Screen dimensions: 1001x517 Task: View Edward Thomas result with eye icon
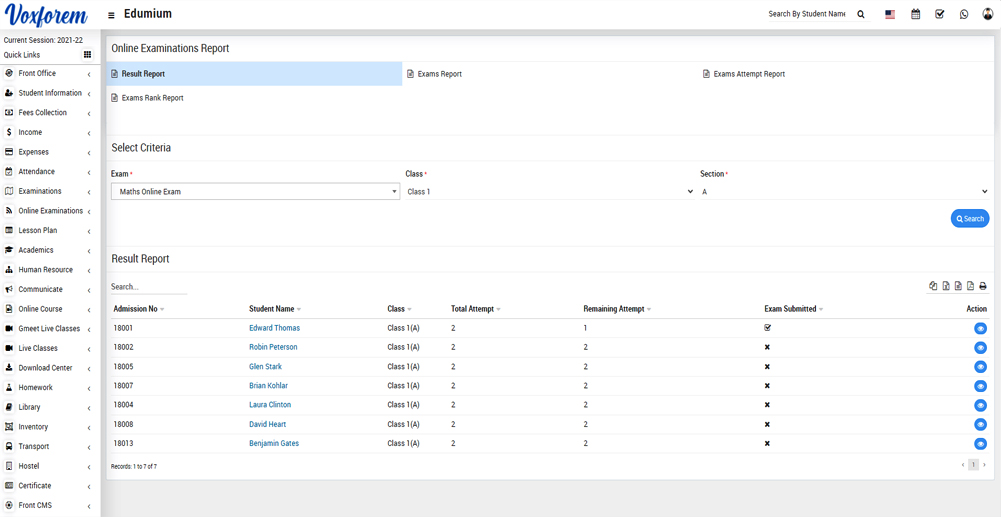(x=980, y=328)
